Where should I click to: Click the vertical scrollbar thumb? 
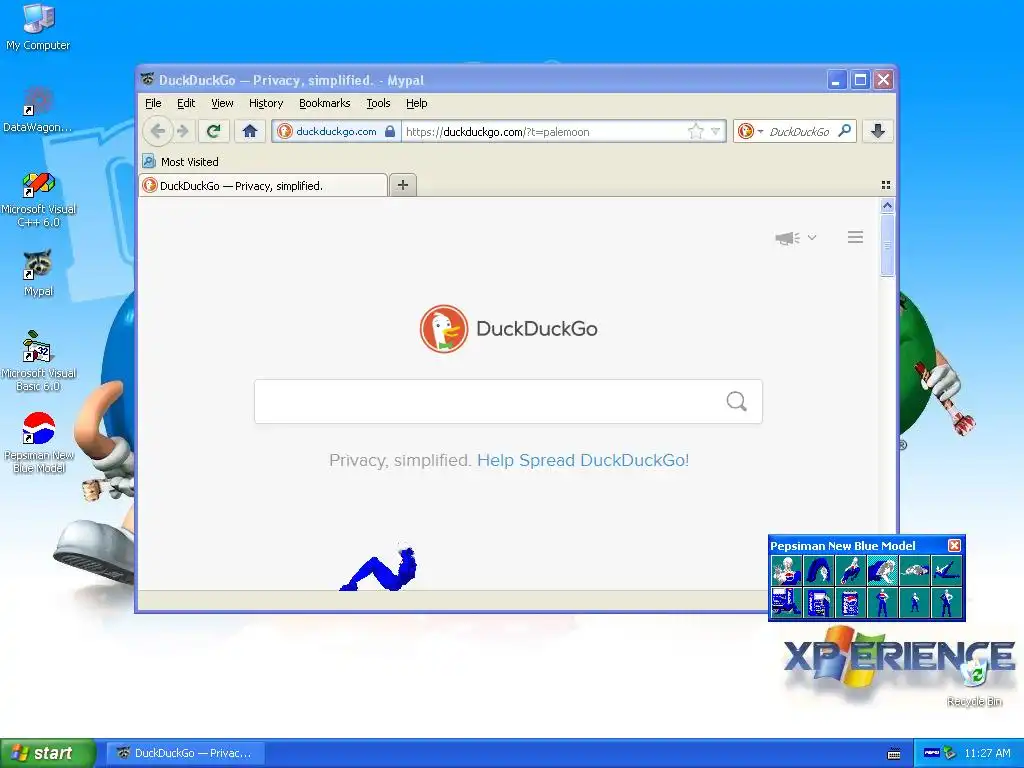pos(887,246)
